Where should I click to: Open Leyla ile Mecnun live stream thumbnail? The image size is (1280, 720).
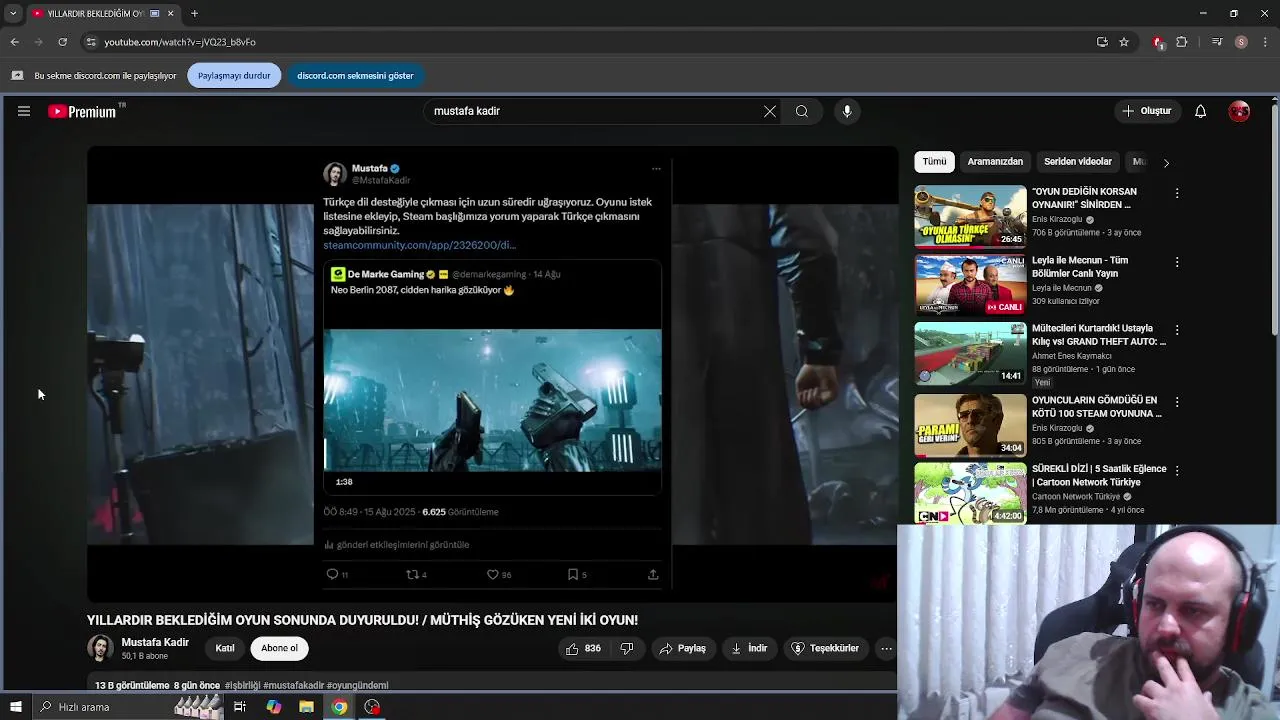pos(970,285)
